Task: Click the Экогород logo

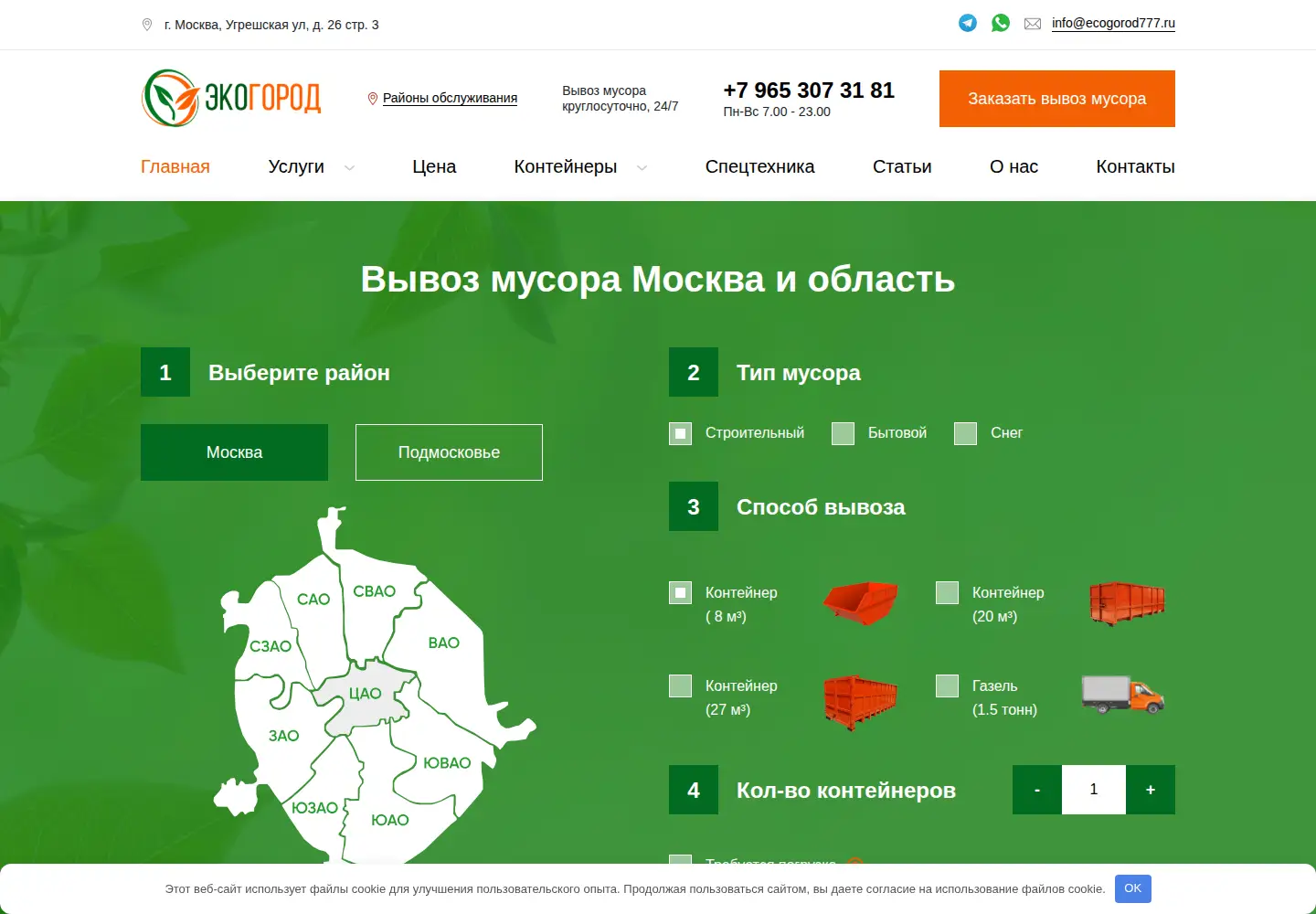Action: (231, 98)
